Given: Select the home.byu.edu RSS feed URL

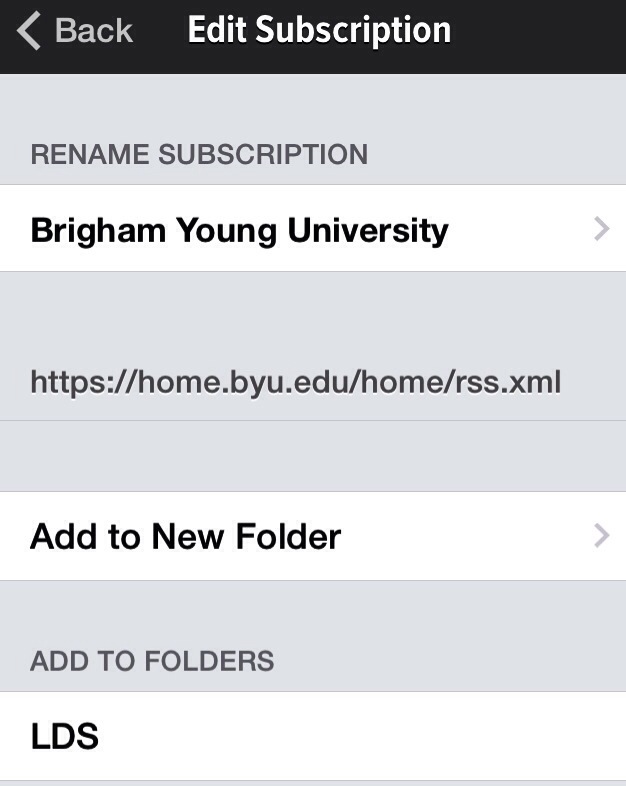Looking at the screenshot, I should click(x=296, y=382).
